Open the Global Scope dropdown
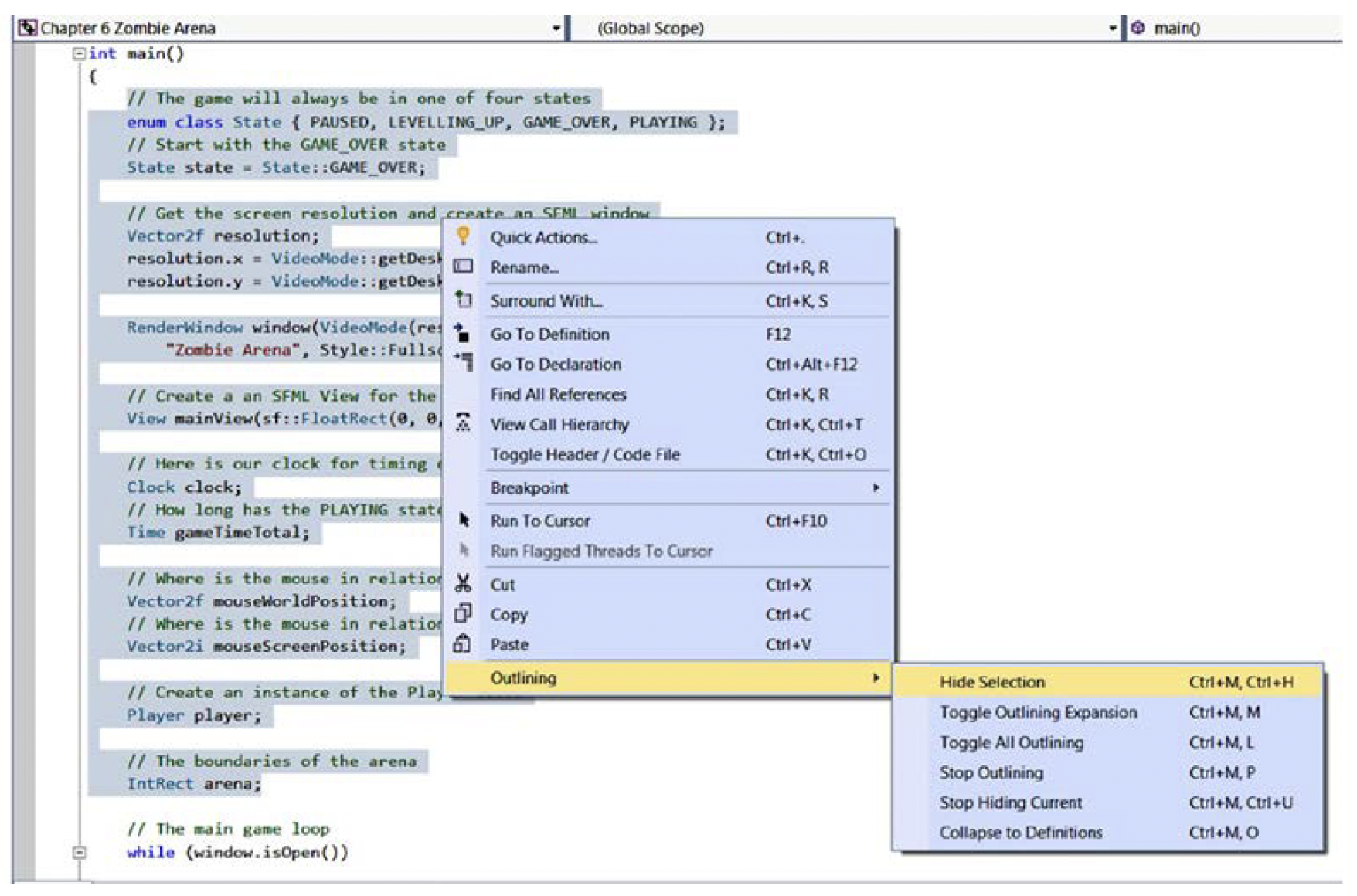This screenshot has width=1357, height=896. point(1113,29)
